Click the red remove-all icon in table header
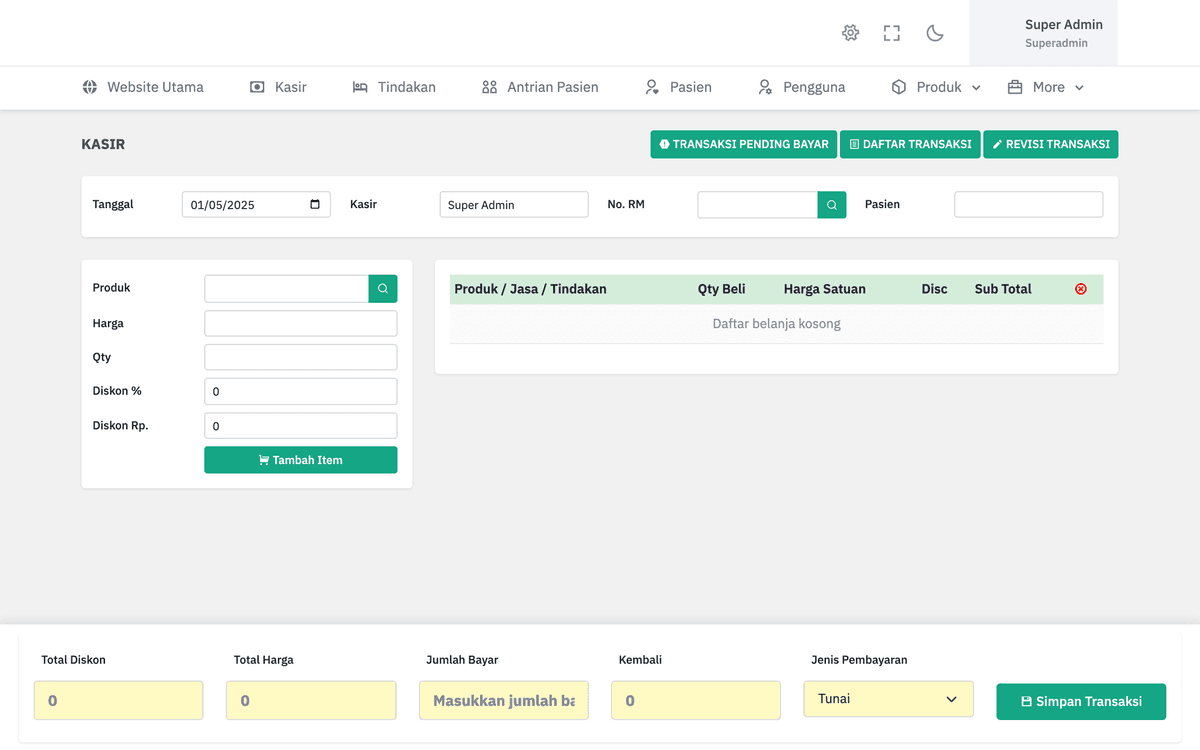The height and width of the screenshot is (750, 1200). click(1081, 289)
